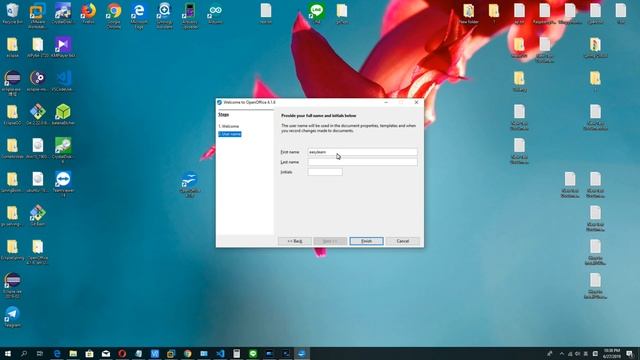Close the Welcome to OpenOffice dialog
This screenshot has height=360, width=640.
(x=416, y=102)
